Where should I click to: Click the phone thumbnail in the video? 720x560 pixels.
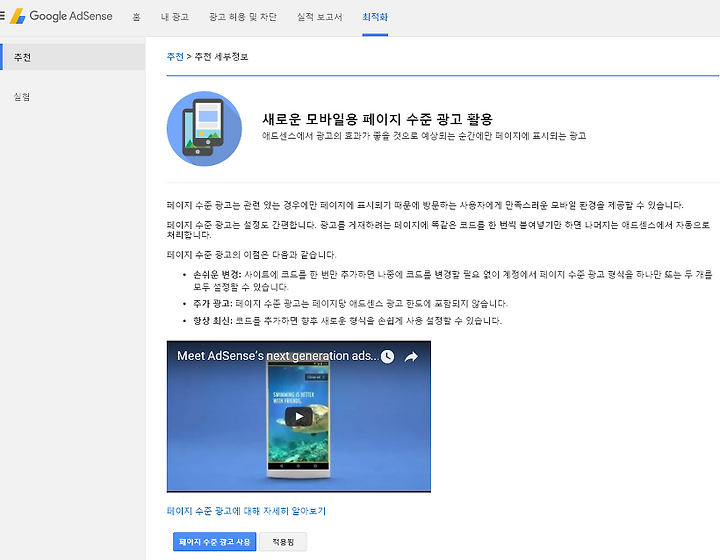[298, 419]
